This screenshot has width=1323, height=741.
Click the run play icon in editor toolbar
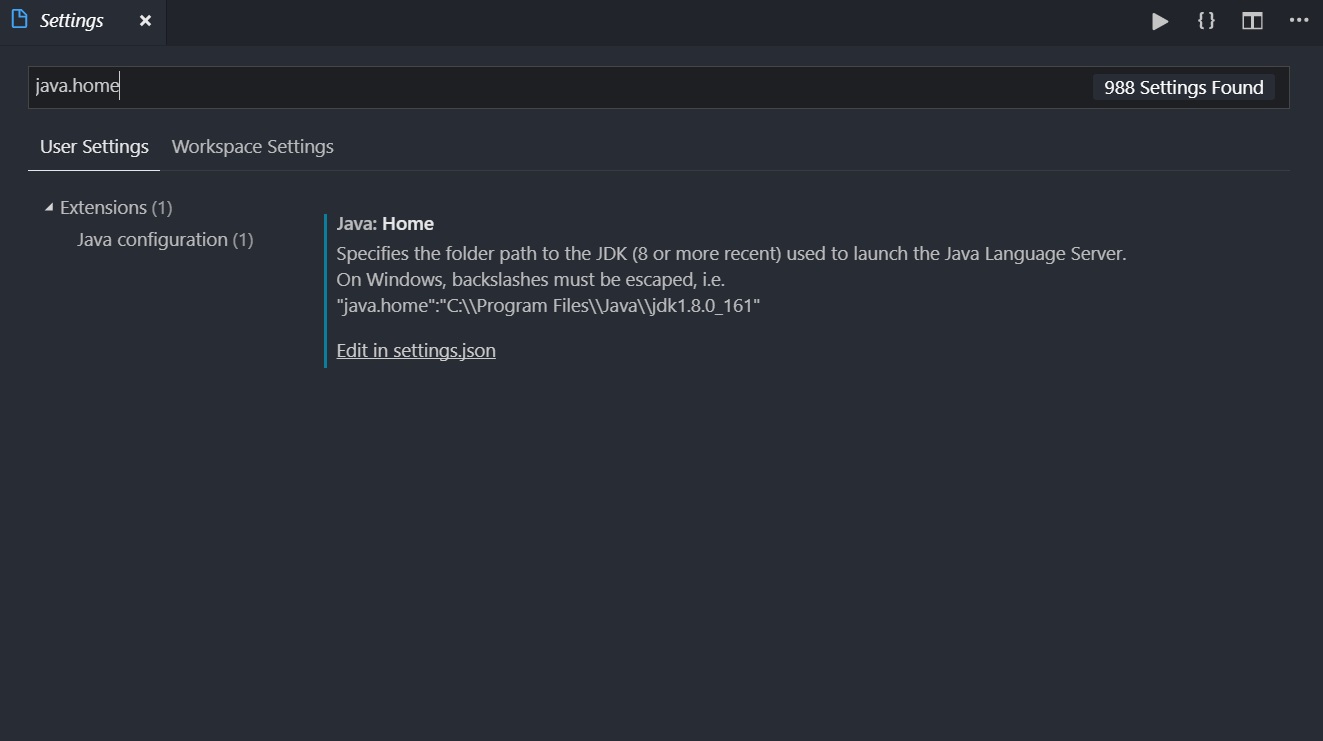point(1160,21)
